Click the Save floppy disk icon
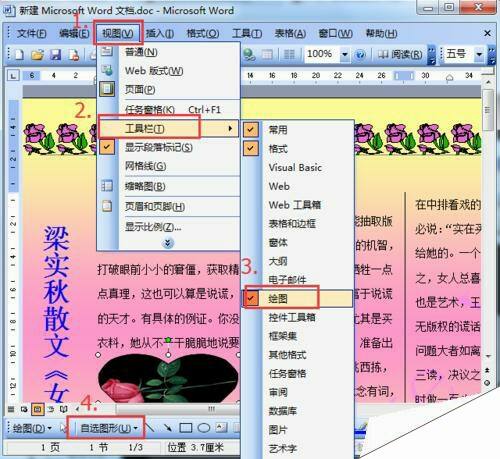Image resolution: width=500 pixels, height=459 pixels. (55, 54)
